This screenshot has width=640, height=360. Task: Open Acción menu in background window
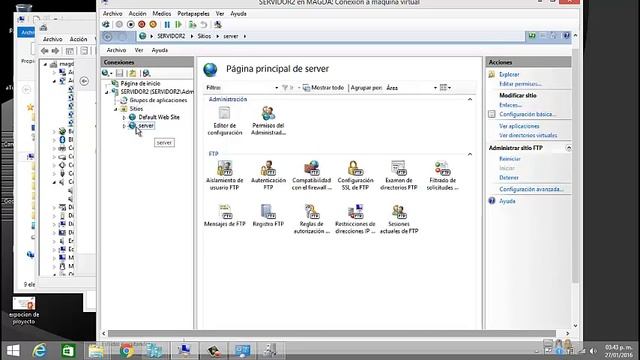pos(78,39)
